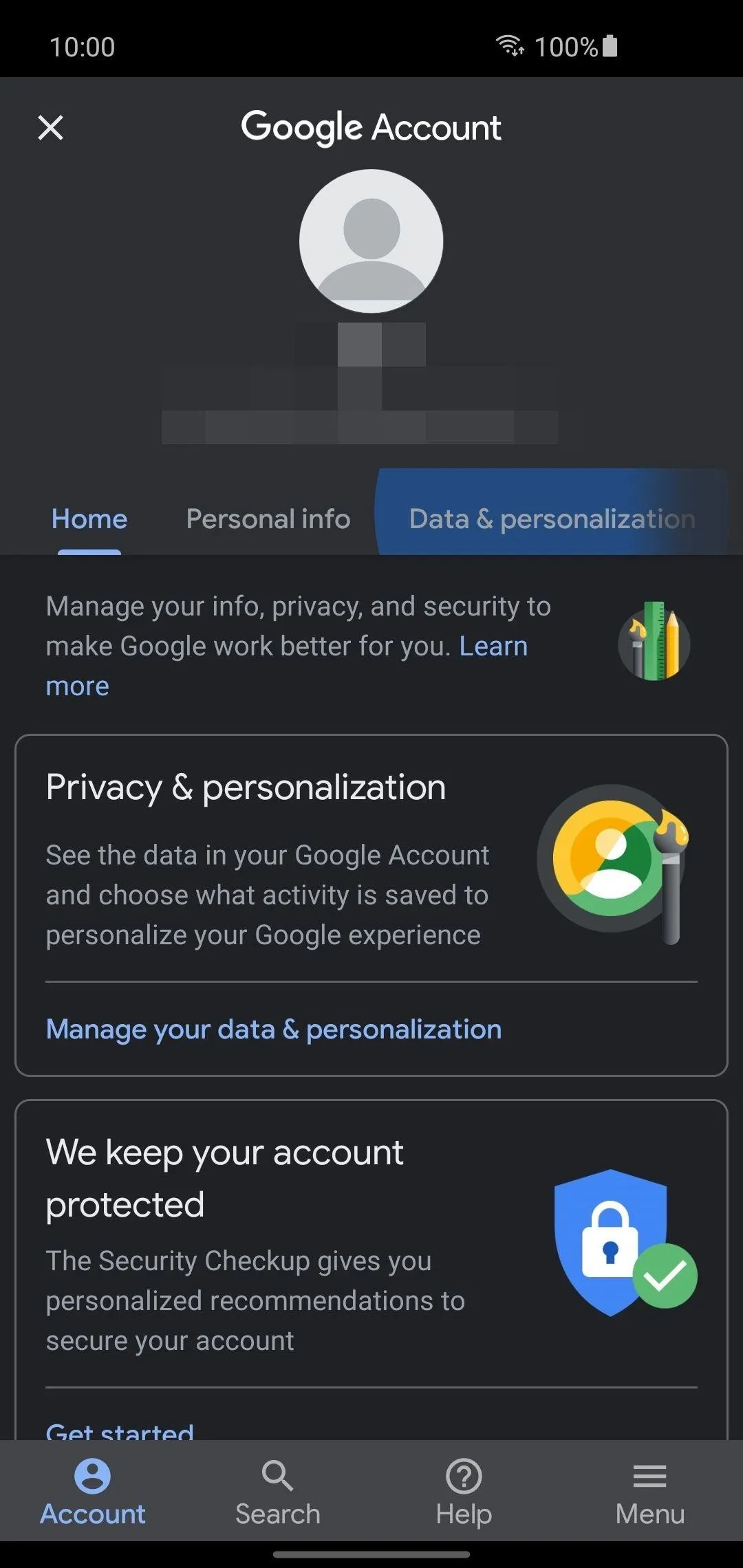743x1568 pixels.
Task: Open the hamburger Menu in bottom bar
Action: [x=650, y=1492]
